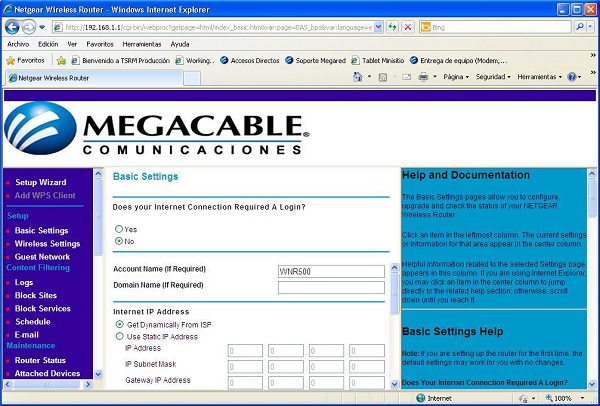Open a new blank tab

click(x=192, y=78)
